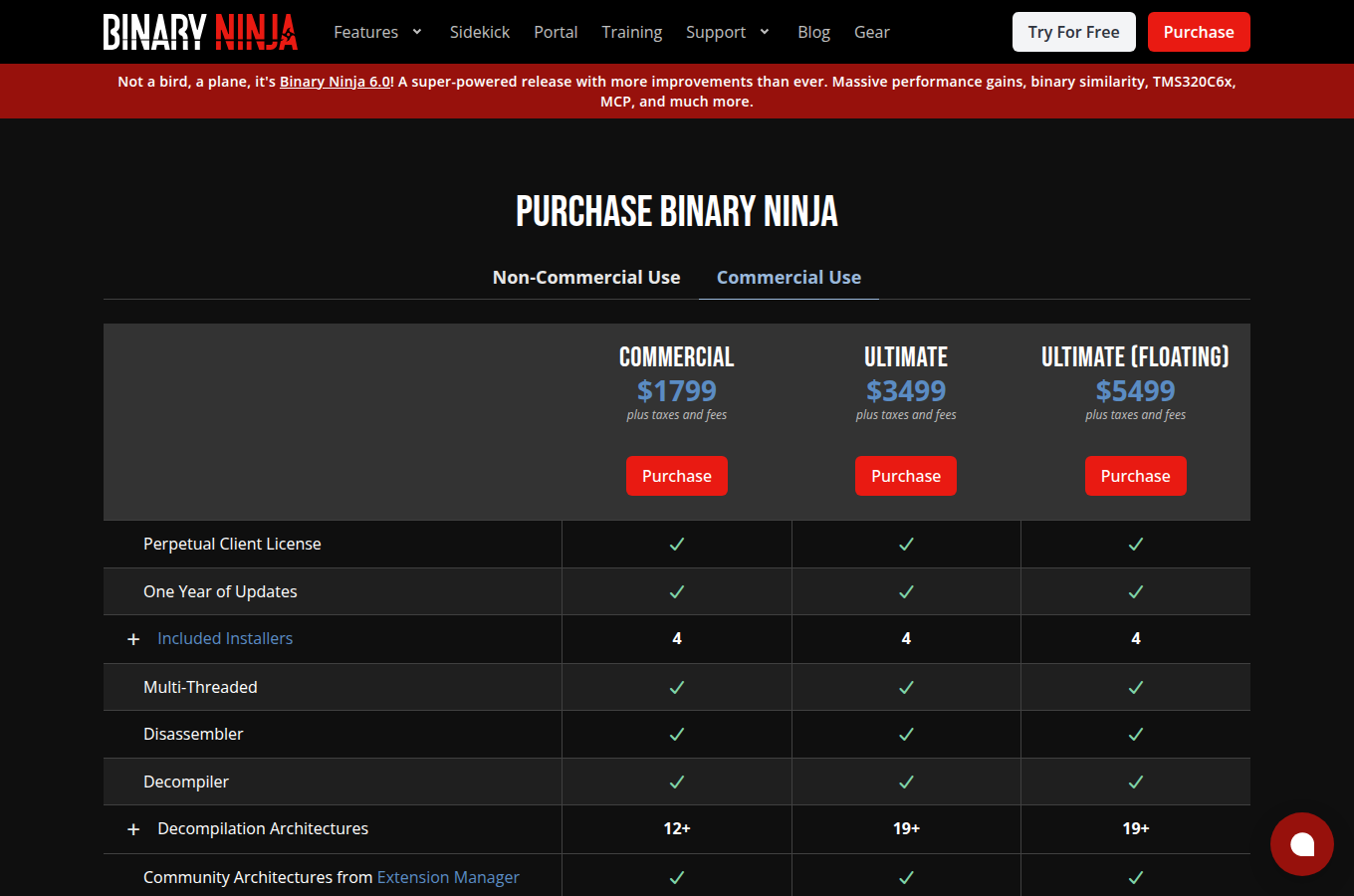The width and height of the screenshot is (1354, 896).
Task: Navigate to Training
Action: point(632,32)
